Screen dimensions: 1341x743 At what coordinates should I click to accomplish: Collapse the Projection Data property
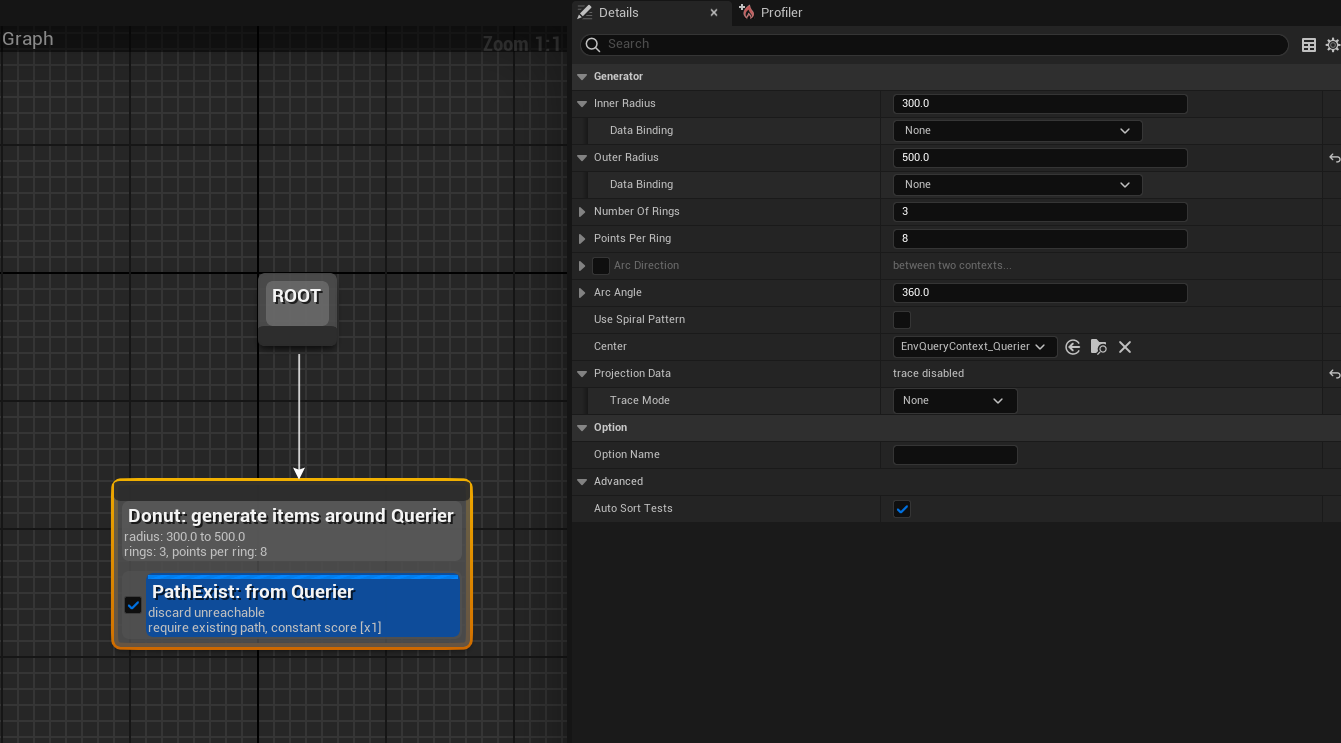582,374
